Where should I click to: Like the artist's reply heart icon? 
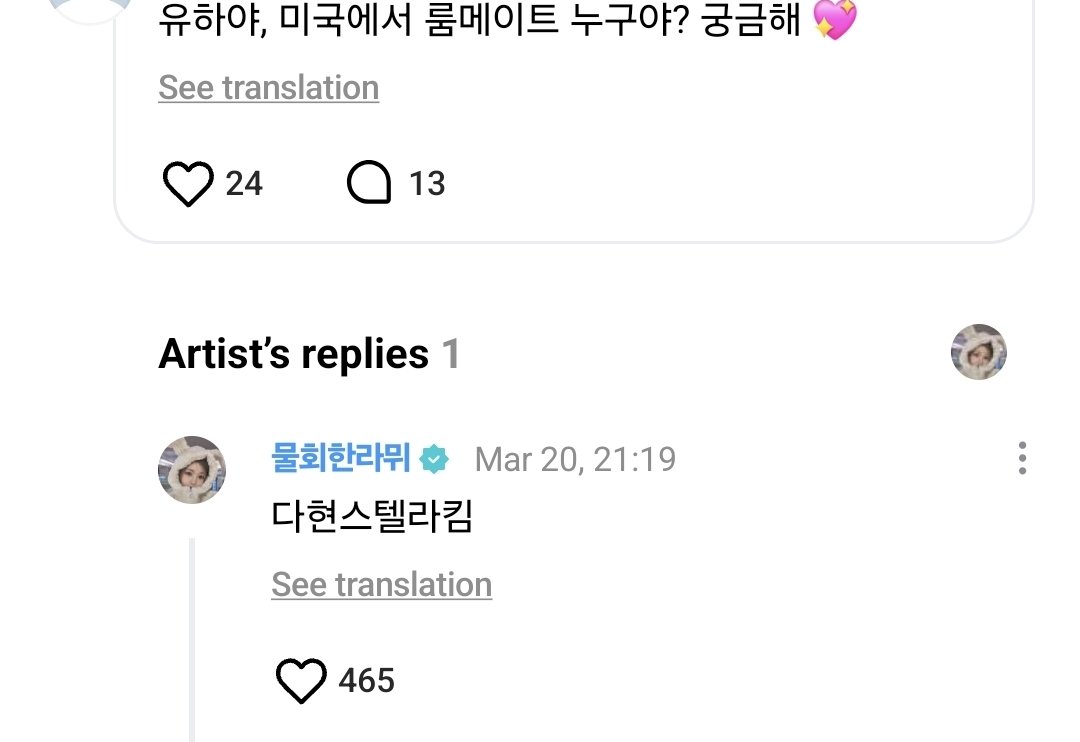click(300, 681)
